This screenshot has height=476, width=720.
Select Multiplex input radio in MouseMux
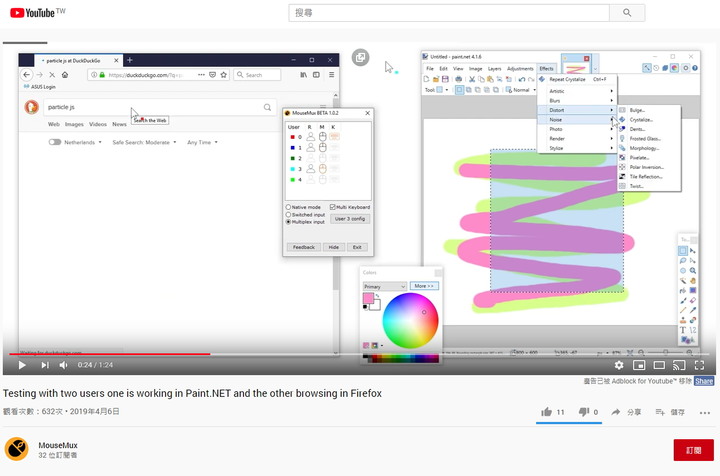288,222
